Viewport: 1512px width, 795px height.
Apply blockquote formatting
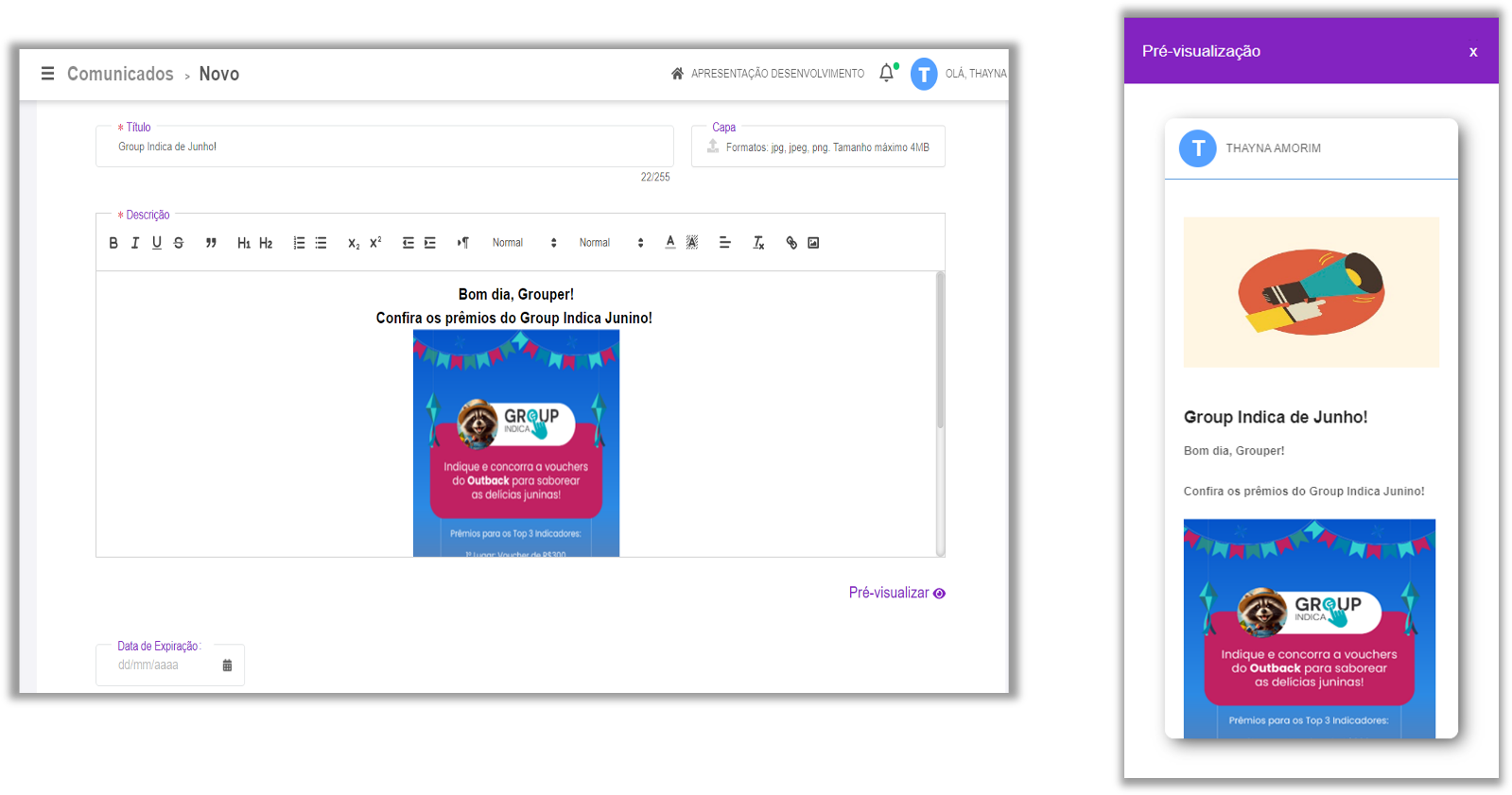211,243
